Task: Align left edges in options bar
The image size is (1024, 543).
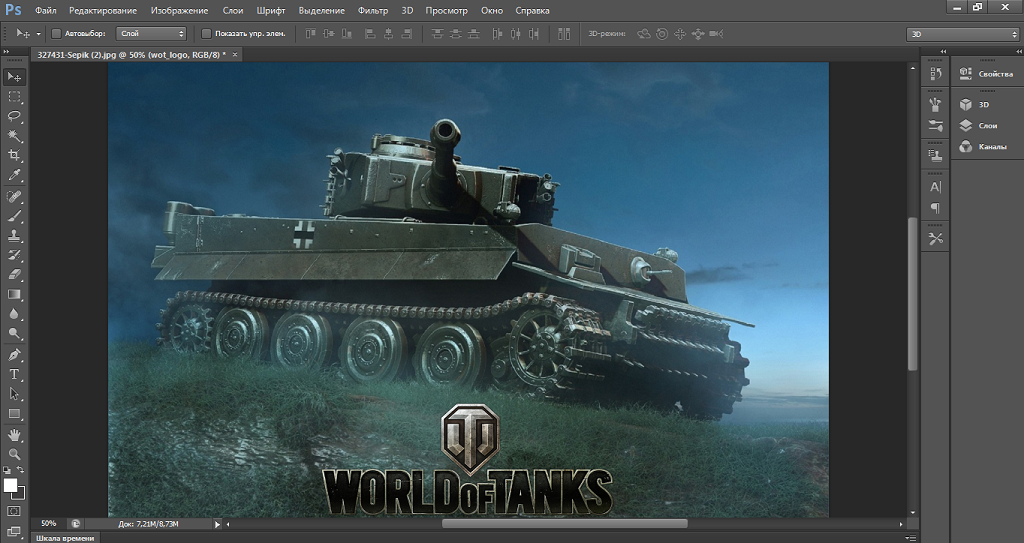Action: pos(370,33)
